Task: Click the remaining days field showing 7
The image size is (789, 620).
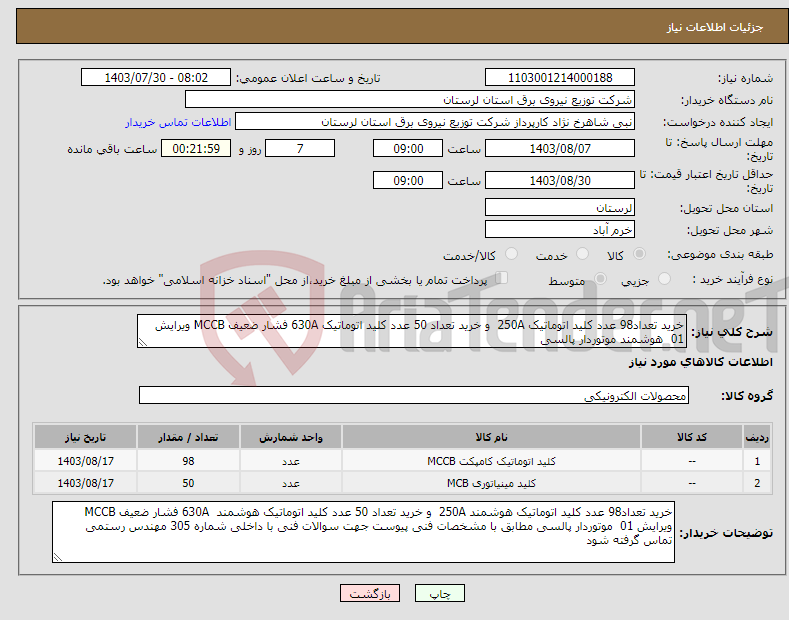Action: [x=300, y=148]
